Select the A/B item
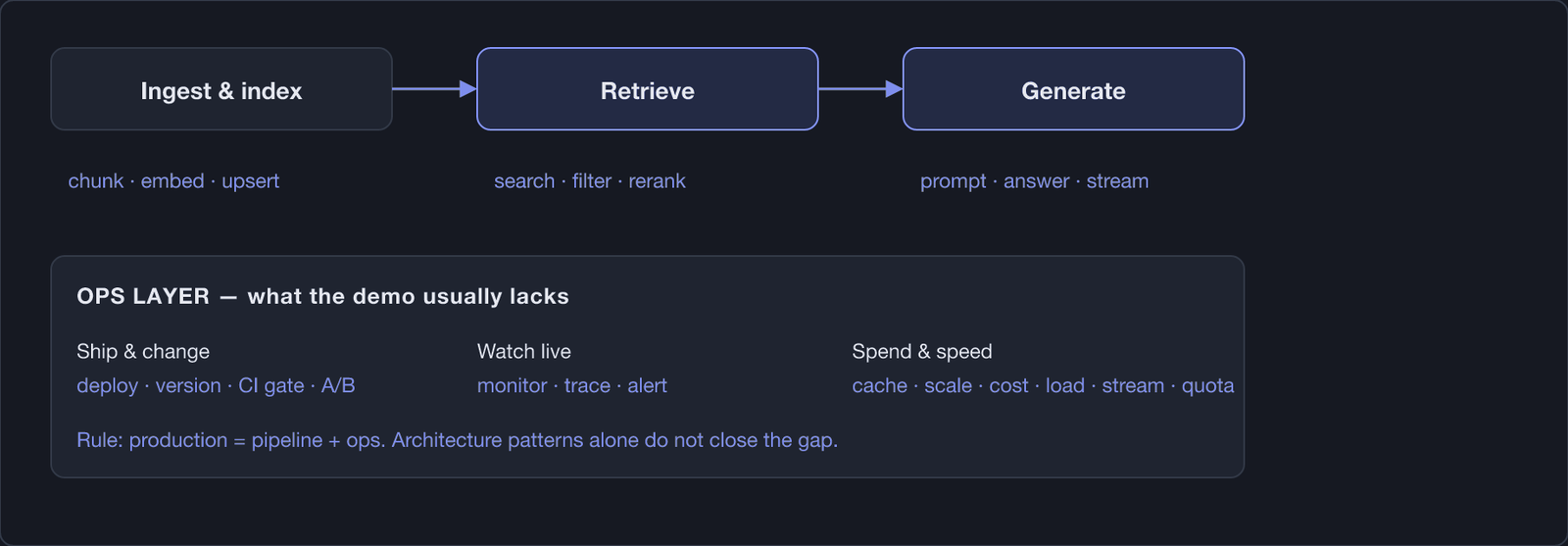The width and height of the screenshot is (1568, 546). coord(338,386)
